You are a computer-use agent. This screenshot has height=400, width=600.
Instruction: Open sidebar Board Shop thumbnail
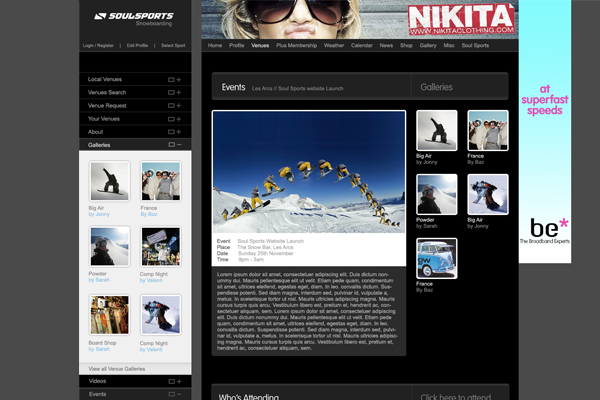click(109, 315)
